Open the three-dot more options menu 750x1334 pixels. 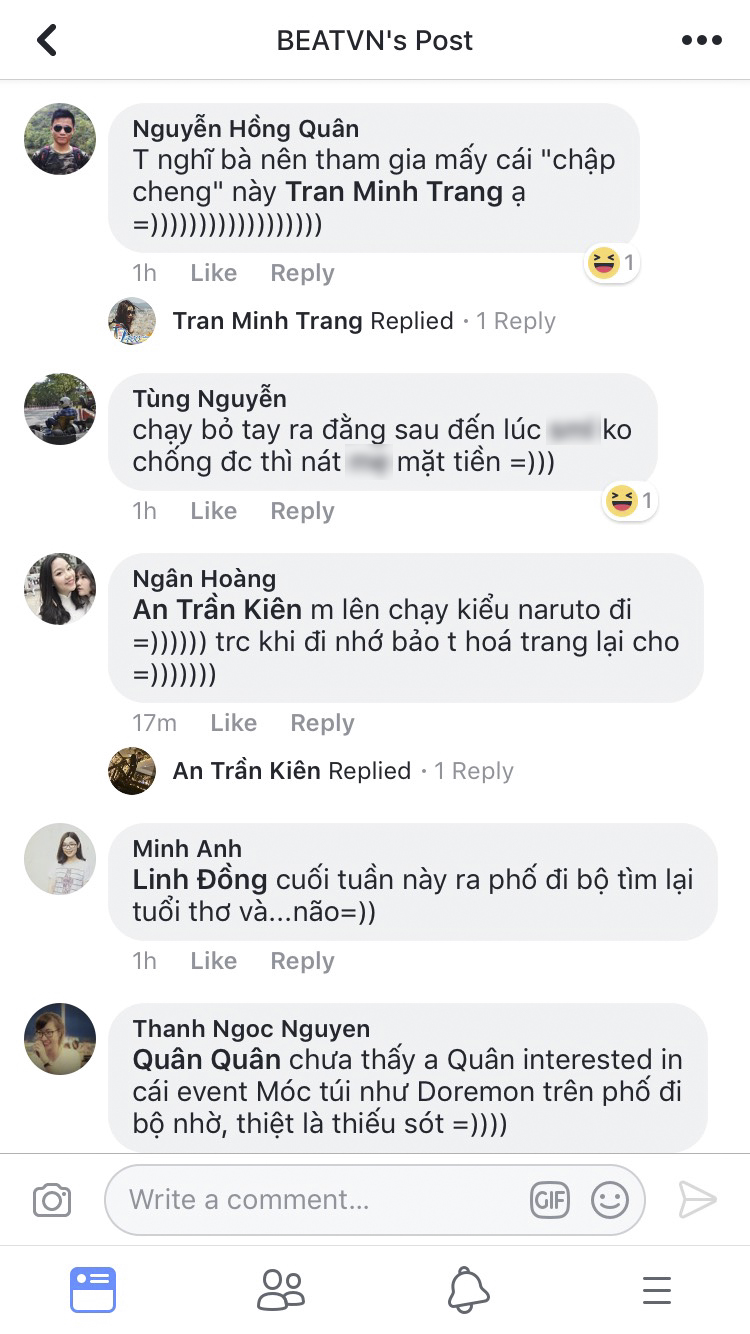tap(701, 40)
